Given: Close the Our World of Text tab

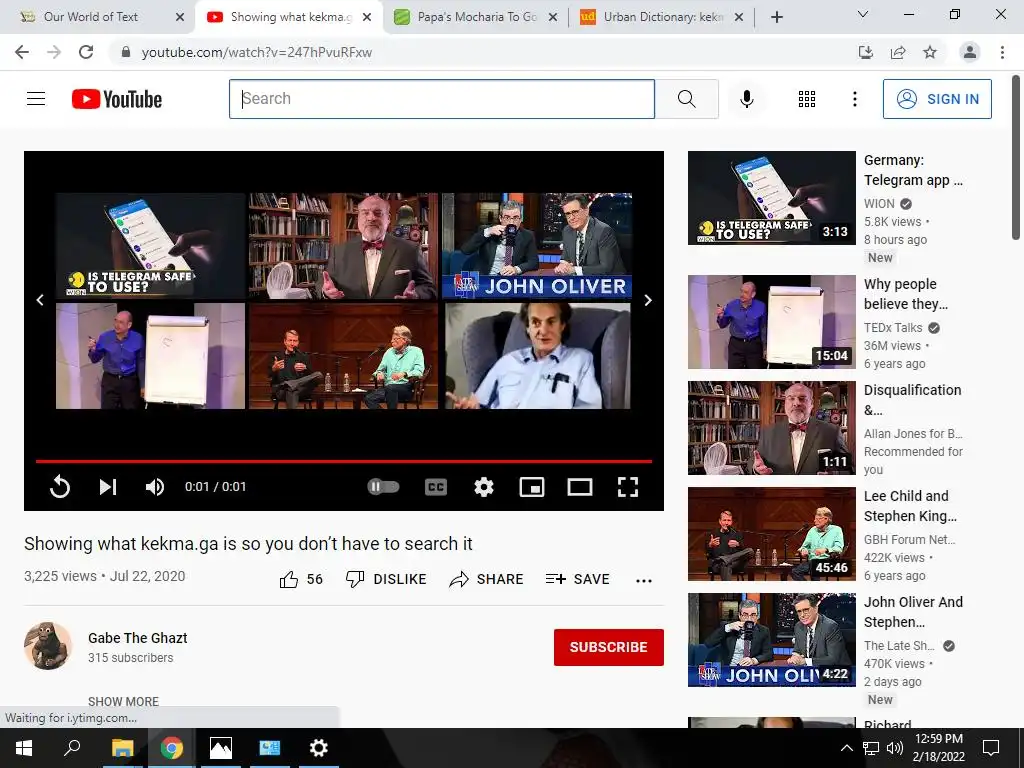Looking at the screenshot, I should pos(180,18).
